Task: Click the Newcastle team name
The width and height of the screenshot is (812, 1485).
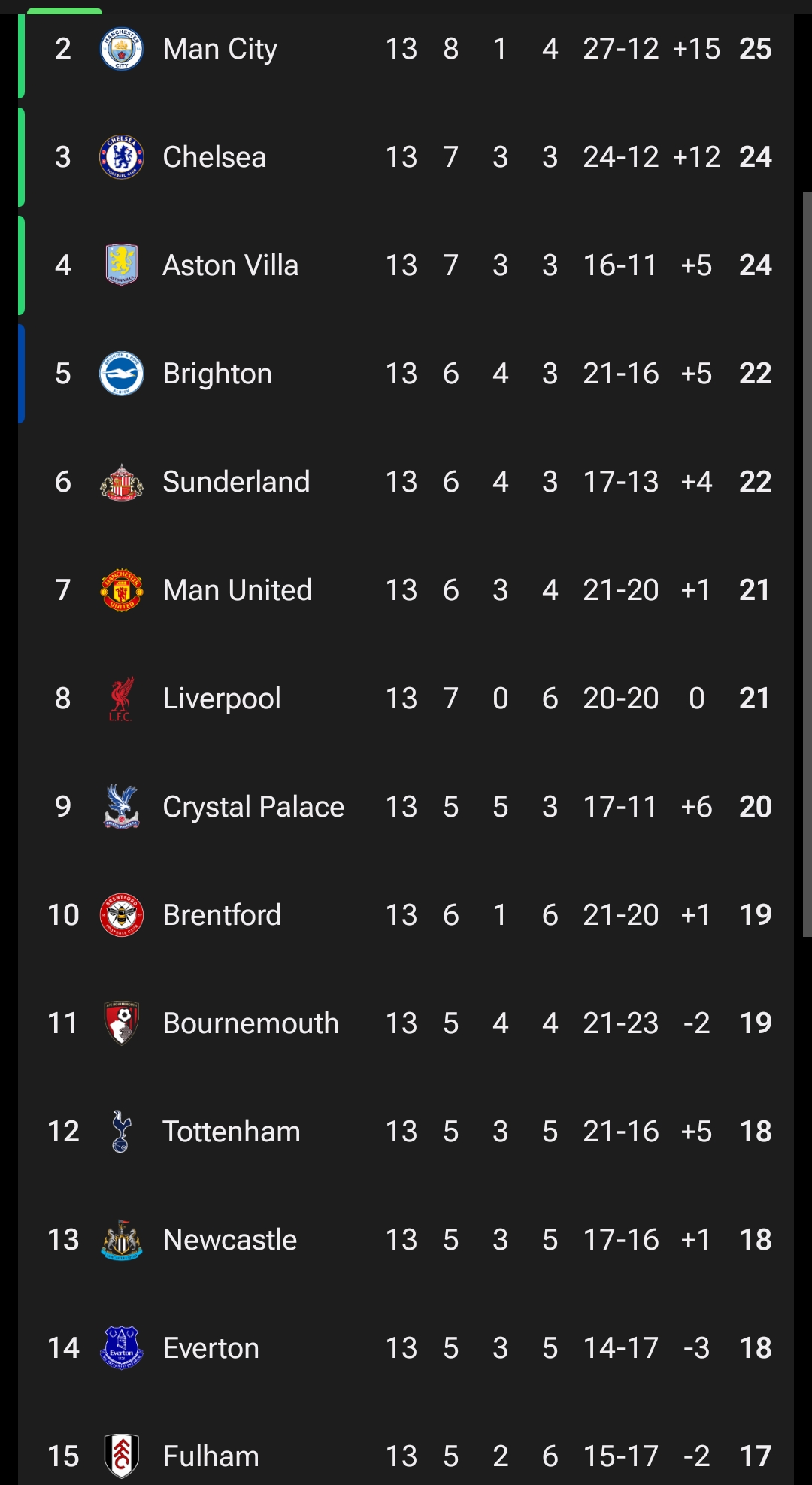Action: click(229, 1240)
